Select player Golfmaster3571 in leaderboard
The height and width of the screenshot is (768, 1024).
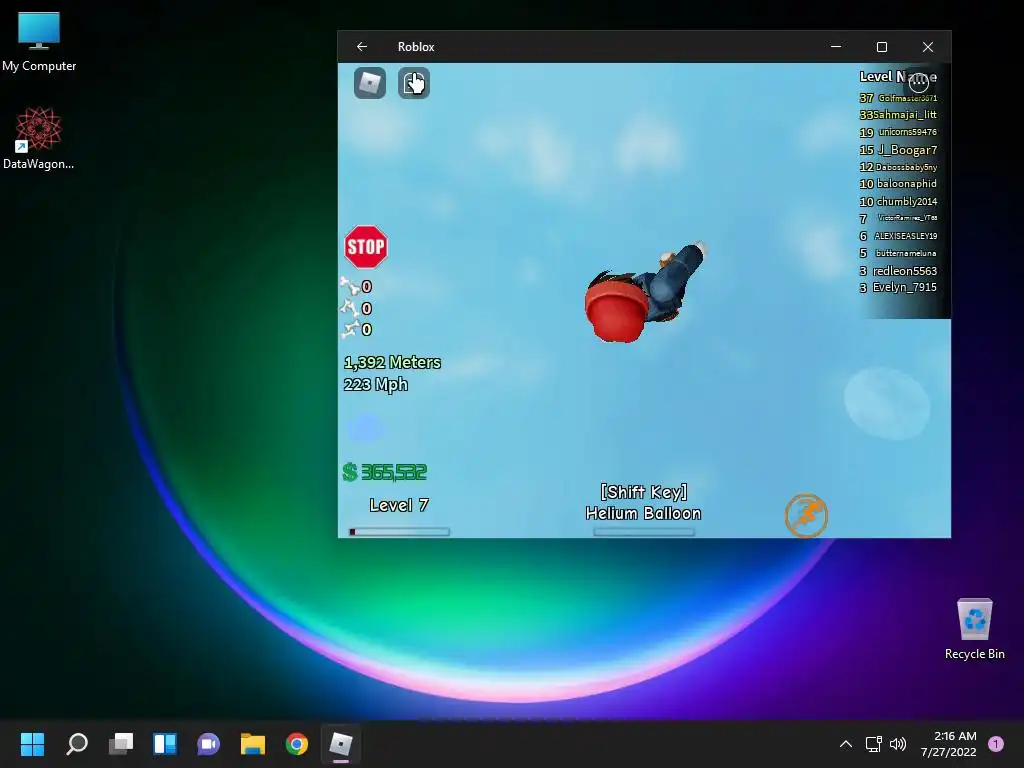[899, 98]
